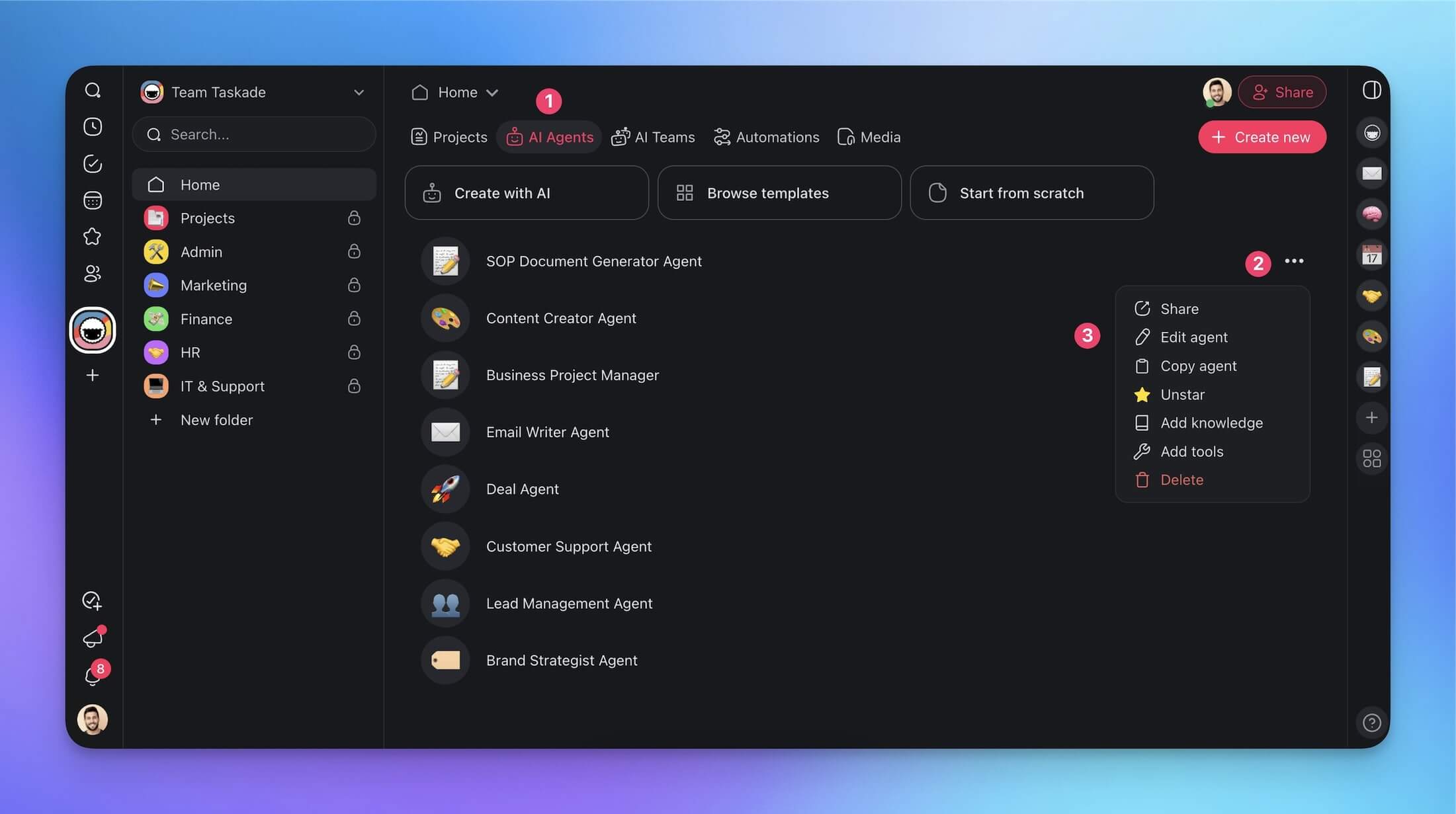Image resolution: width=1456 pixels, height=814 pixels.
Task: Toggle the right sidebar panel icon
Action: (x=1371, y=91)
